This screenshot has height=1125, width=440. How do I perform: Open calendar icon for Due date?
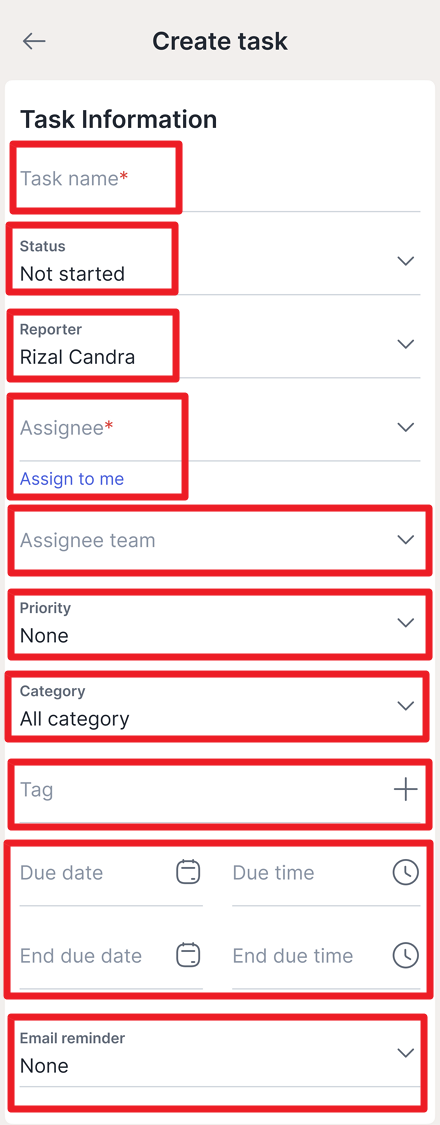188,872
